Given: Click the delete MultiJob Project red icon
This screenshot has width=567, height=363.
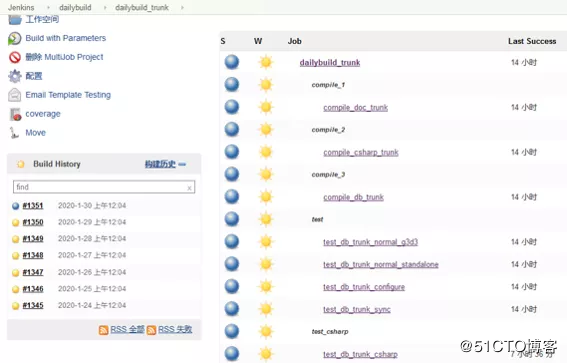Looking at the screenshot, I should [15, 57].
